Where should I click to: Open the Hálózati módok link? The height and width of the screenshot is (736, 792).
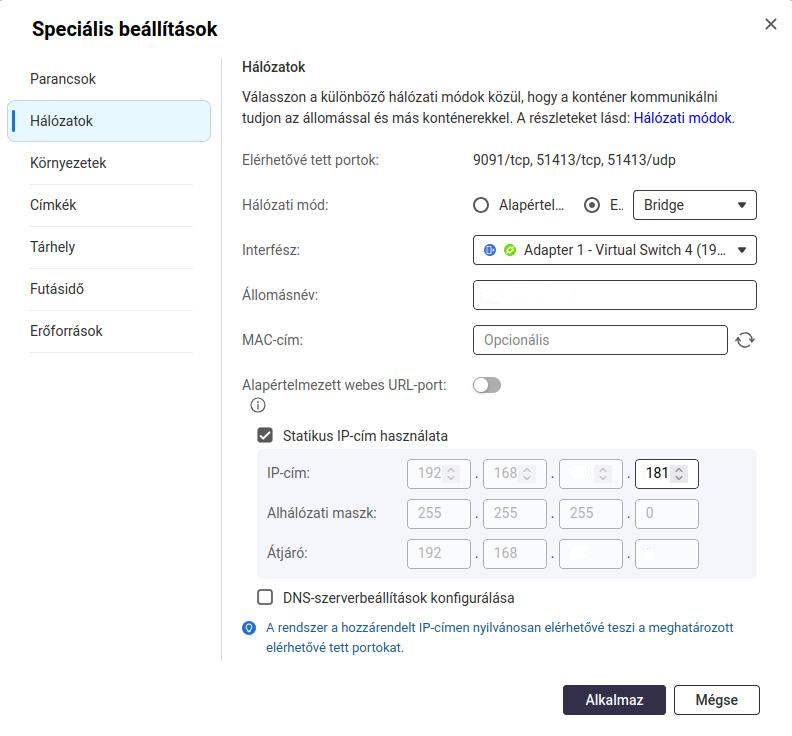tap(682, 118)
